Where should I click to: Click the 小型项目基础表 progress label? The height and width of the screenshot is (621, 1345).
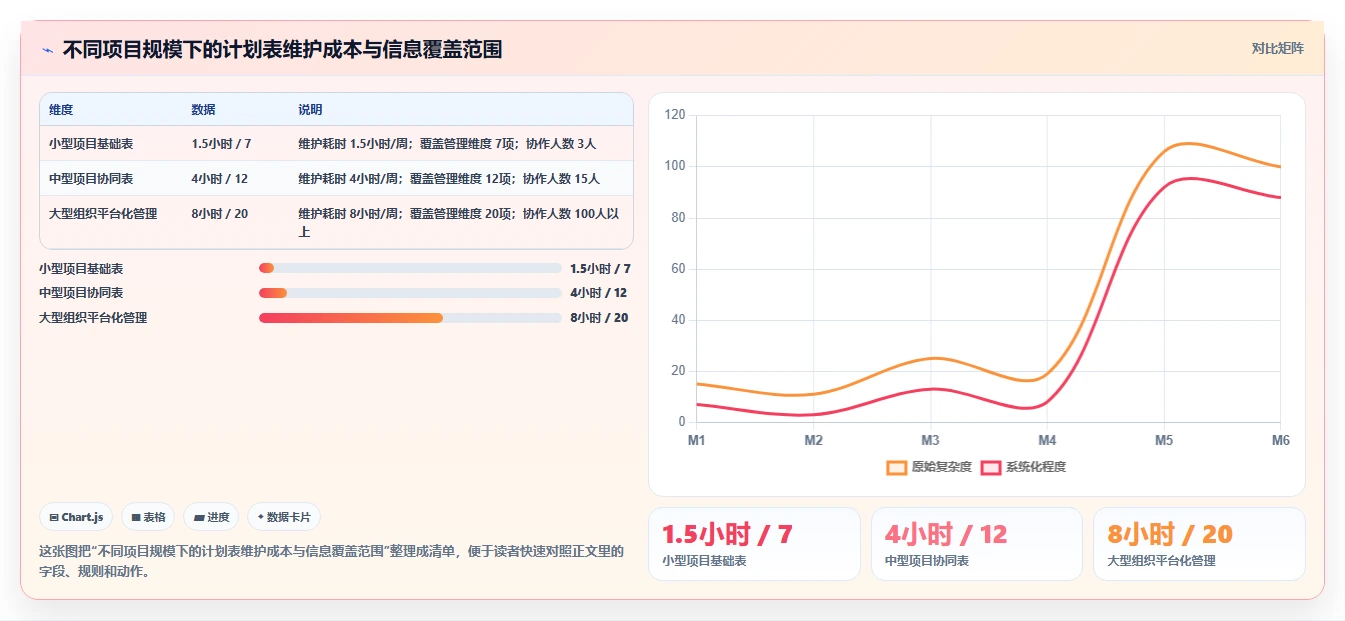81,268
